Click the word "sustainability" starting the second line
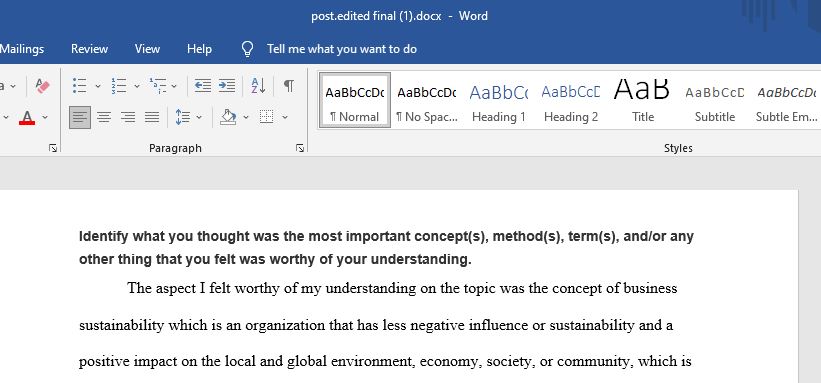821x383 pixels. pos(121,326)
